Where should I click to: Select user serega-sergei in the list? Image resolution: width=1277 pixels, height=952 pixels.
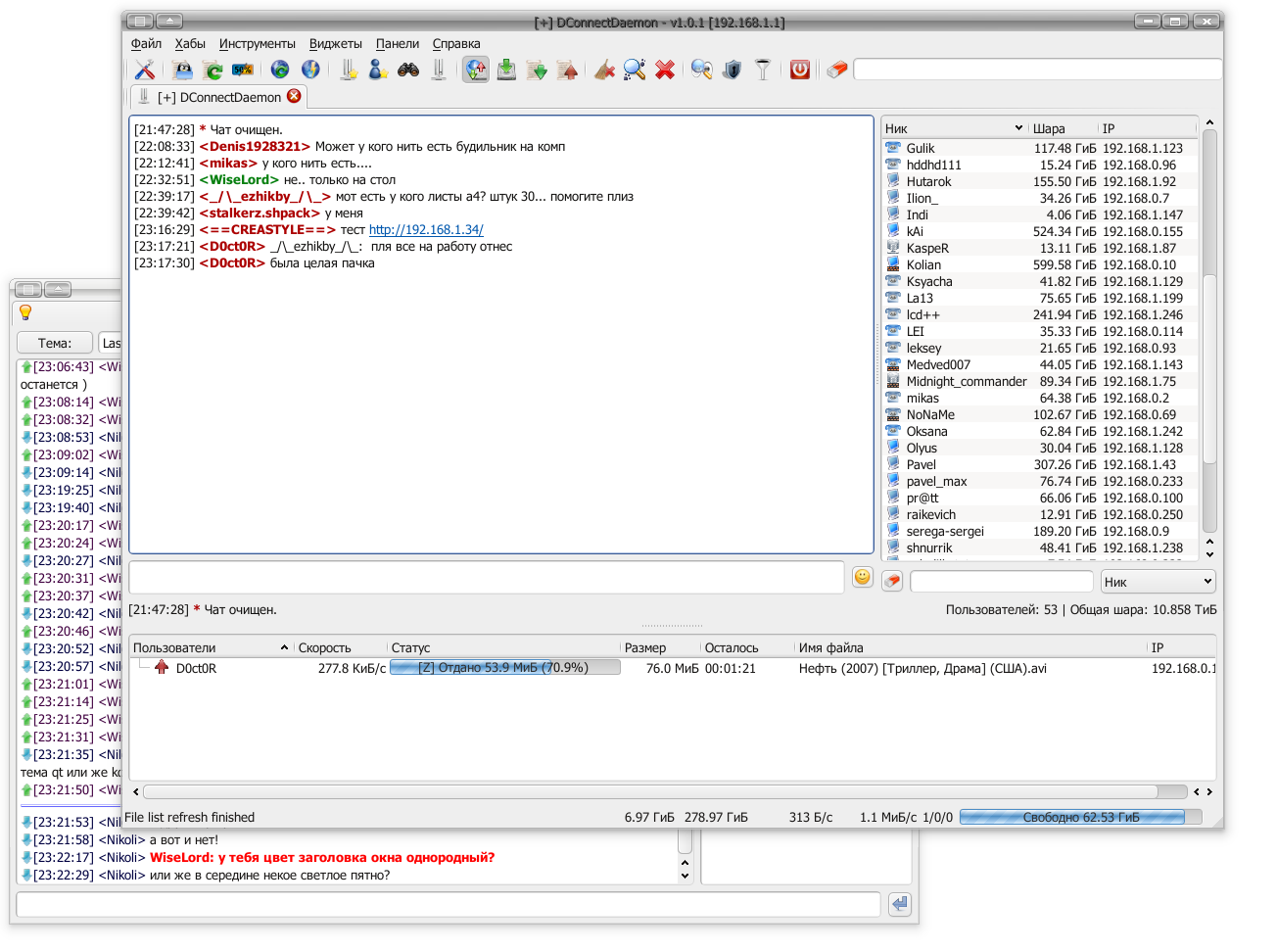click(1040, 531)
